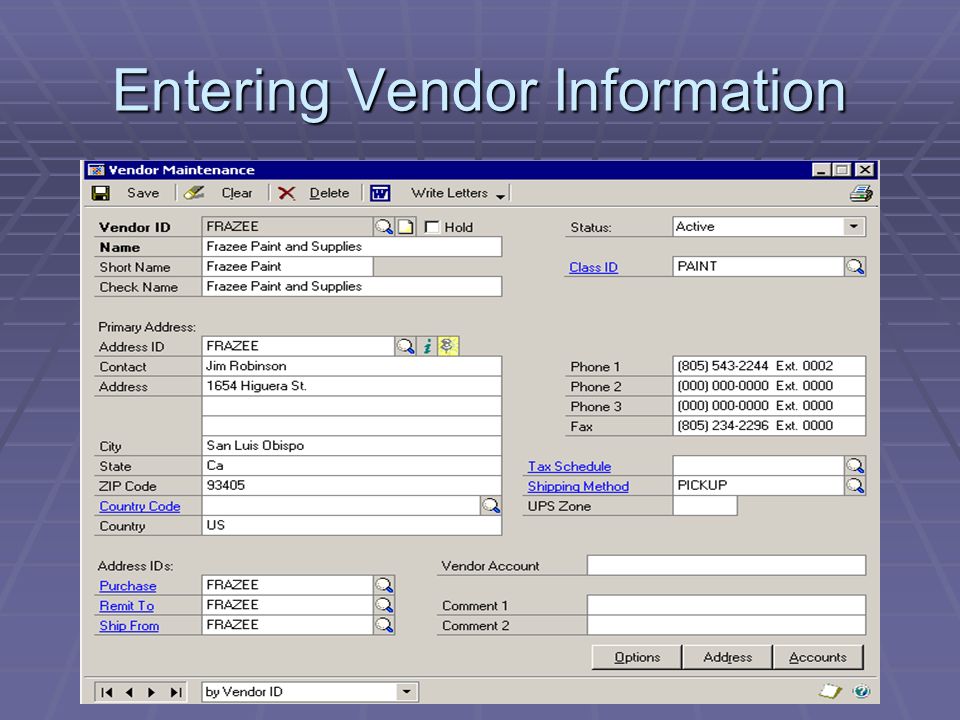Click the City field San Luis Obispo
Viewport: 960px width, 720px height.
[351, 446]
